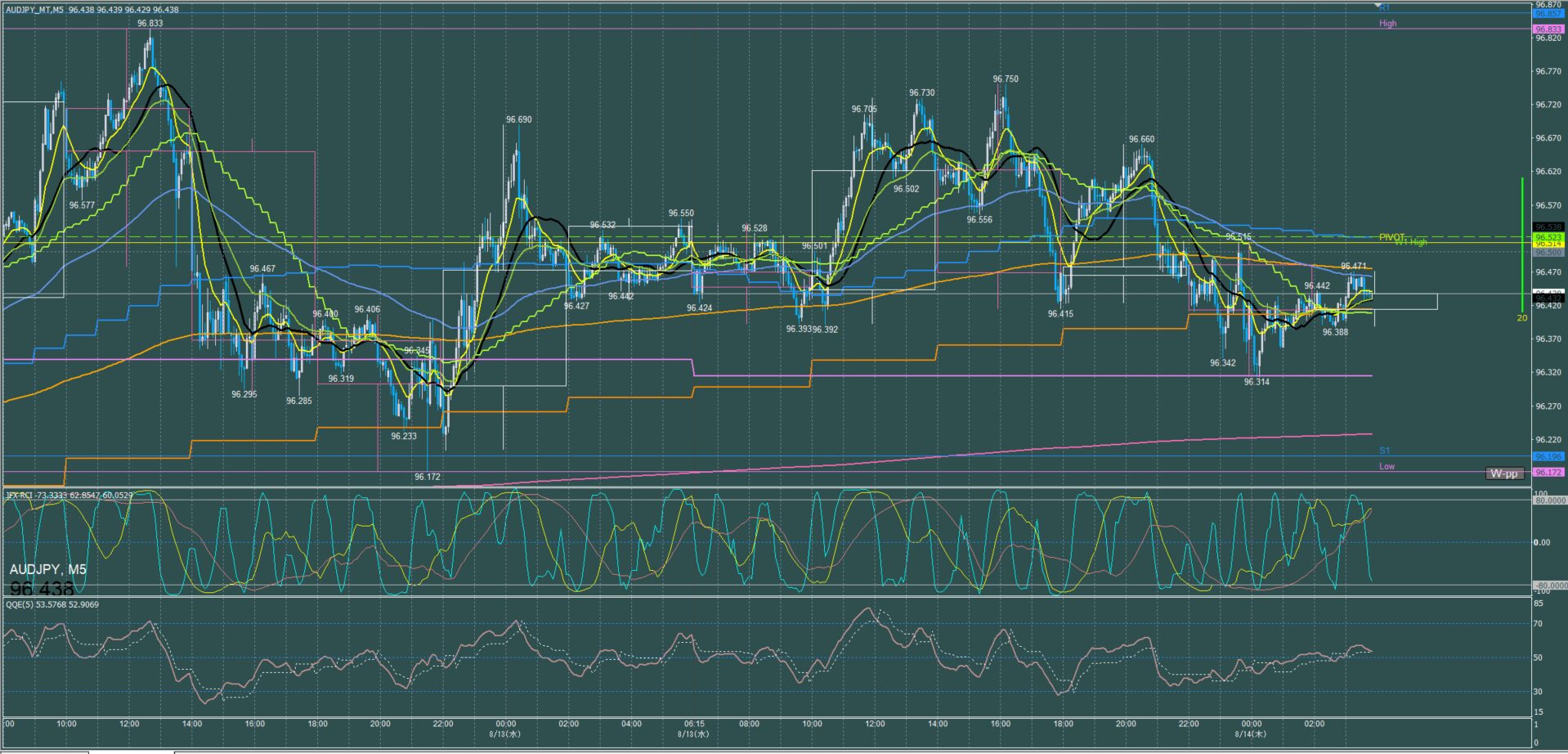This screenshot has height=754, width=1568.
Task: Click the green 20 range label
Action: 1521,318
